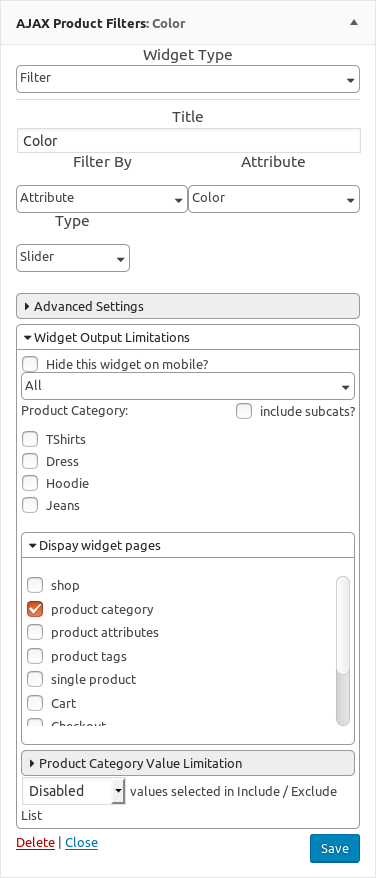Collapse the Dispay widget pages section

point(188,545)
